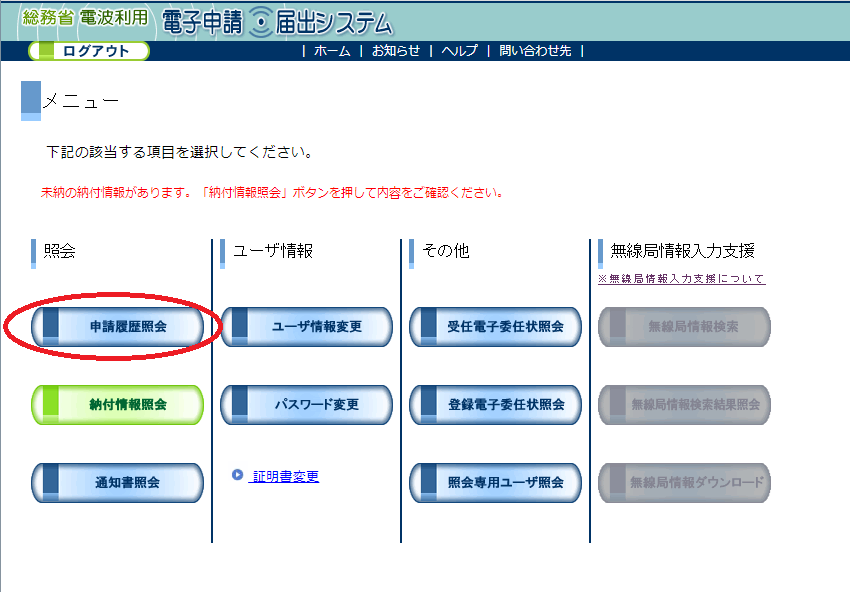Open 問い合わせ先 contact page
Viewport: 850px width, 592px height.
point(535,51)
